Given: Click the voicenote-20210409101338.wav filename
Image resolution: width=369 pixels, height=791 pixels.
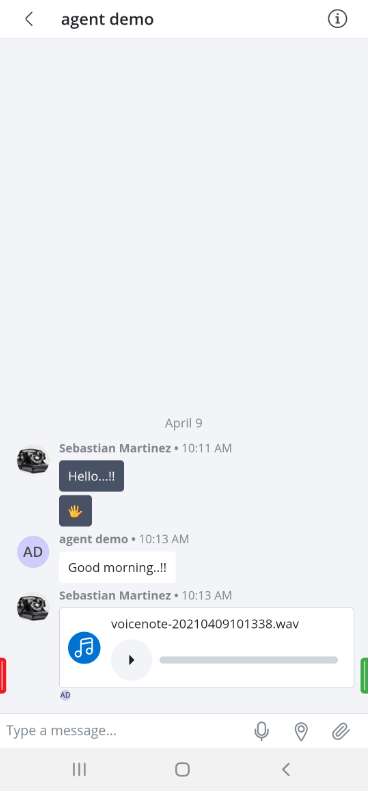Looking at the screenshot, I should (205, 624).
